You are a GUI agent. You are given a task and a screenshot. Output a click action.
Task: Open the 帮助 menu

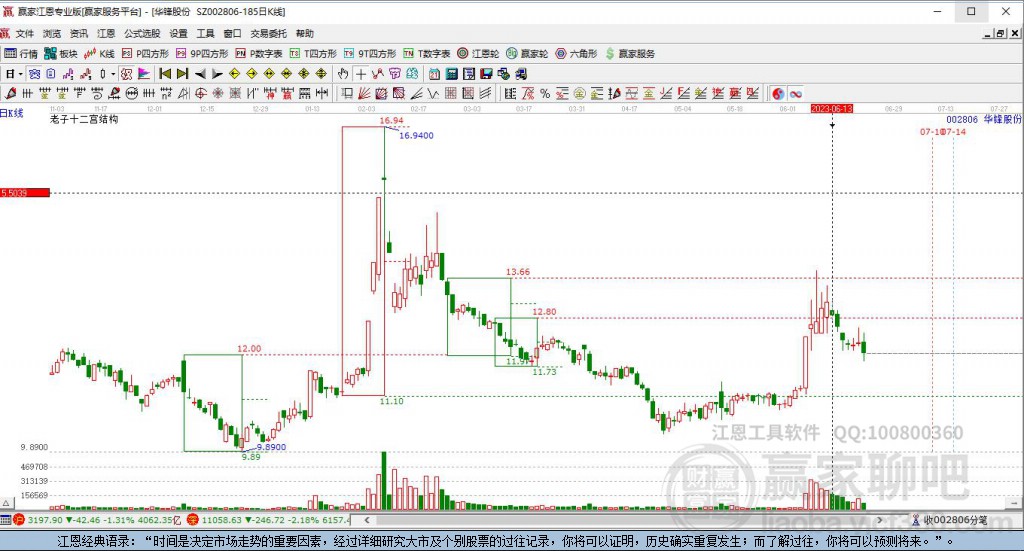click(x=304, y=33)
